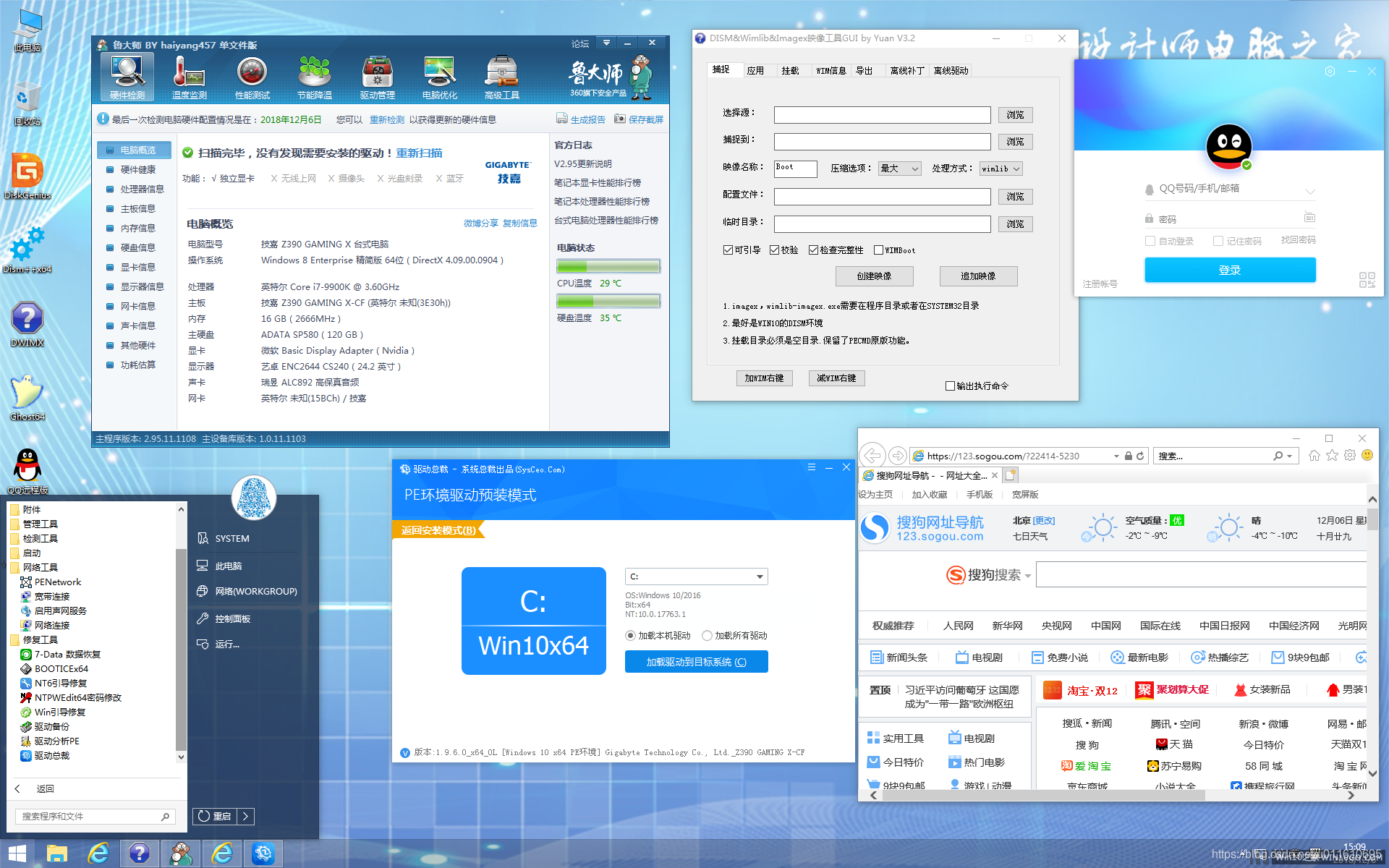Click QQ 登录 button
1389x868 pixels.
1230,270
